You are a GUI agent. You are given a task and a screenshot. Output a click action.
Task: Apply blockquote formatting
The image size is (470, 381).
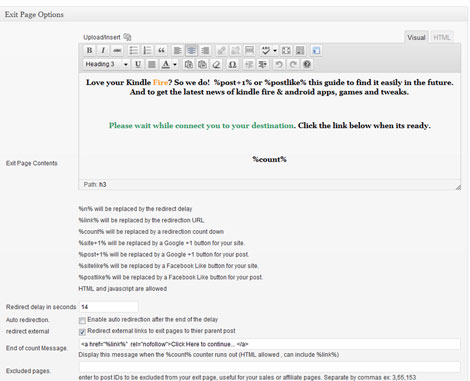(x=161, y=50)
